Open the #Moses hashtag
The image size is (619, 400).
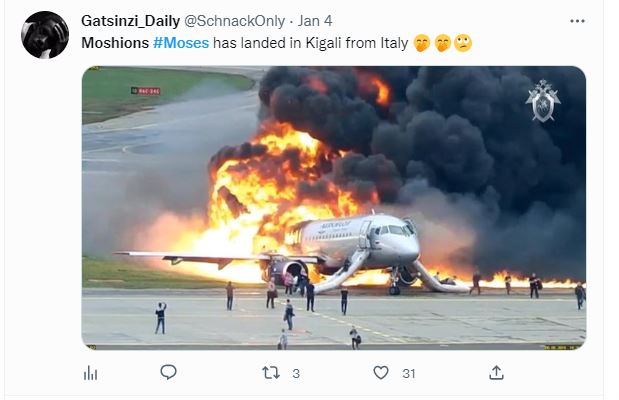pos(181,42)
